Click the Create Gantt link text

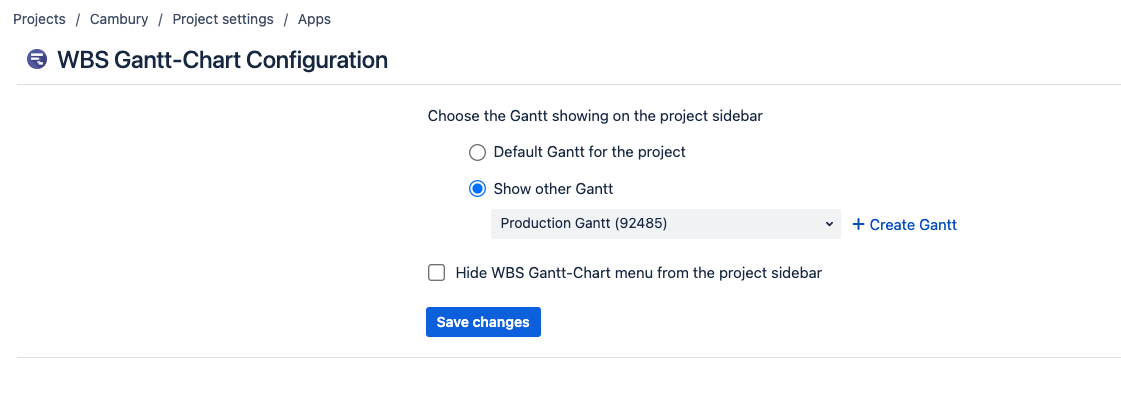pos(913,225)
